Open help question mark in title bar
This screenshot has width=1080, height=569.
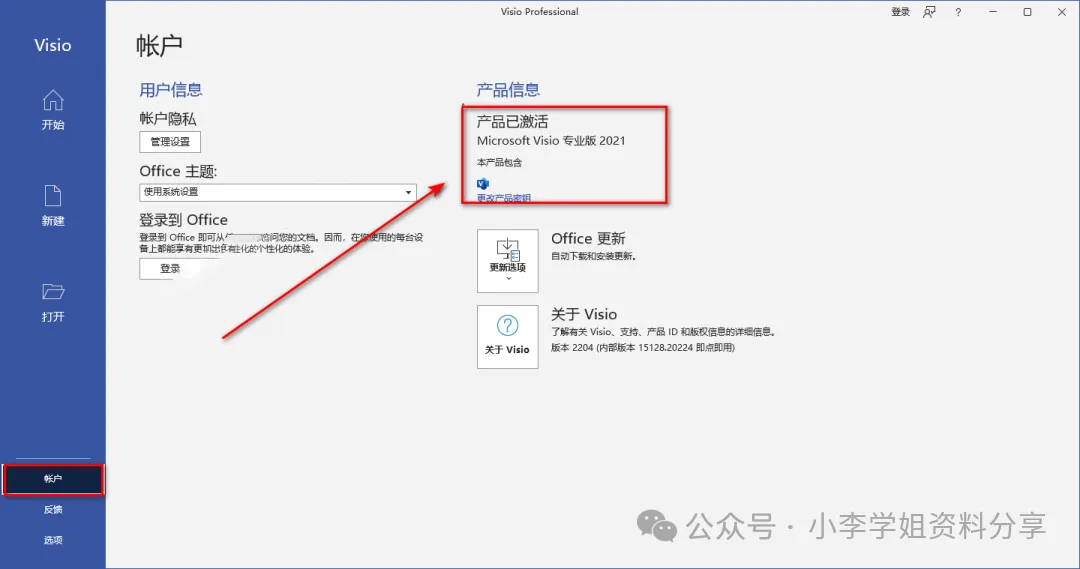click(x=958, y=12)
